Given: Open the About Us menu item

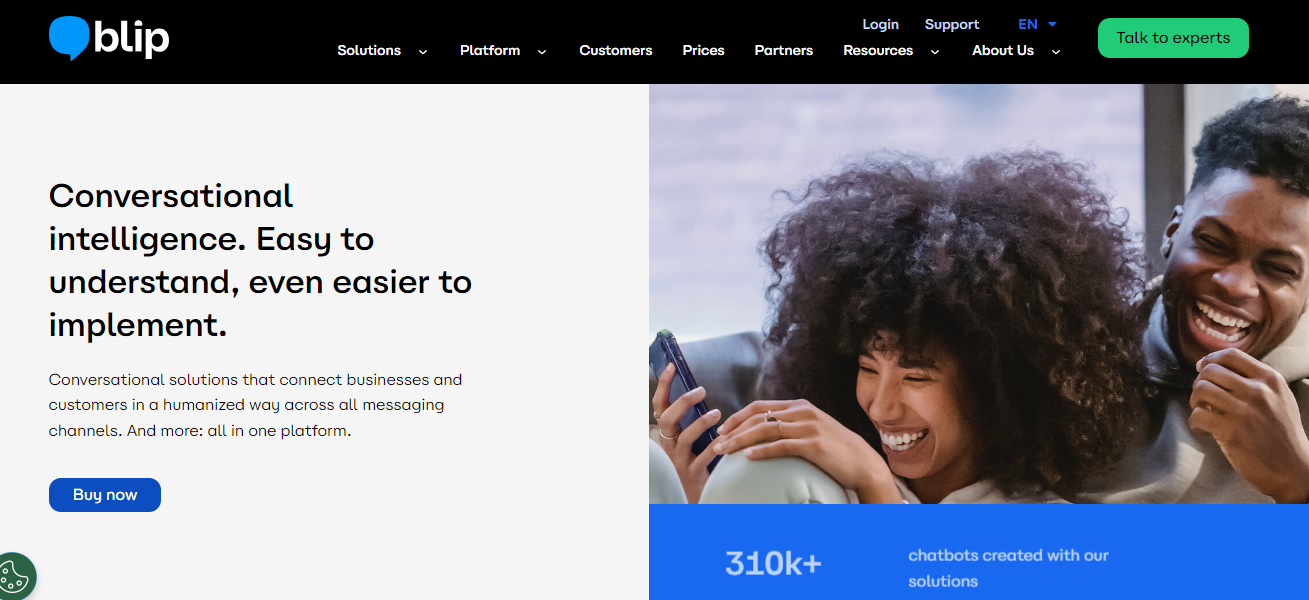Looking at the screenshot, I should click(1003, 50).
